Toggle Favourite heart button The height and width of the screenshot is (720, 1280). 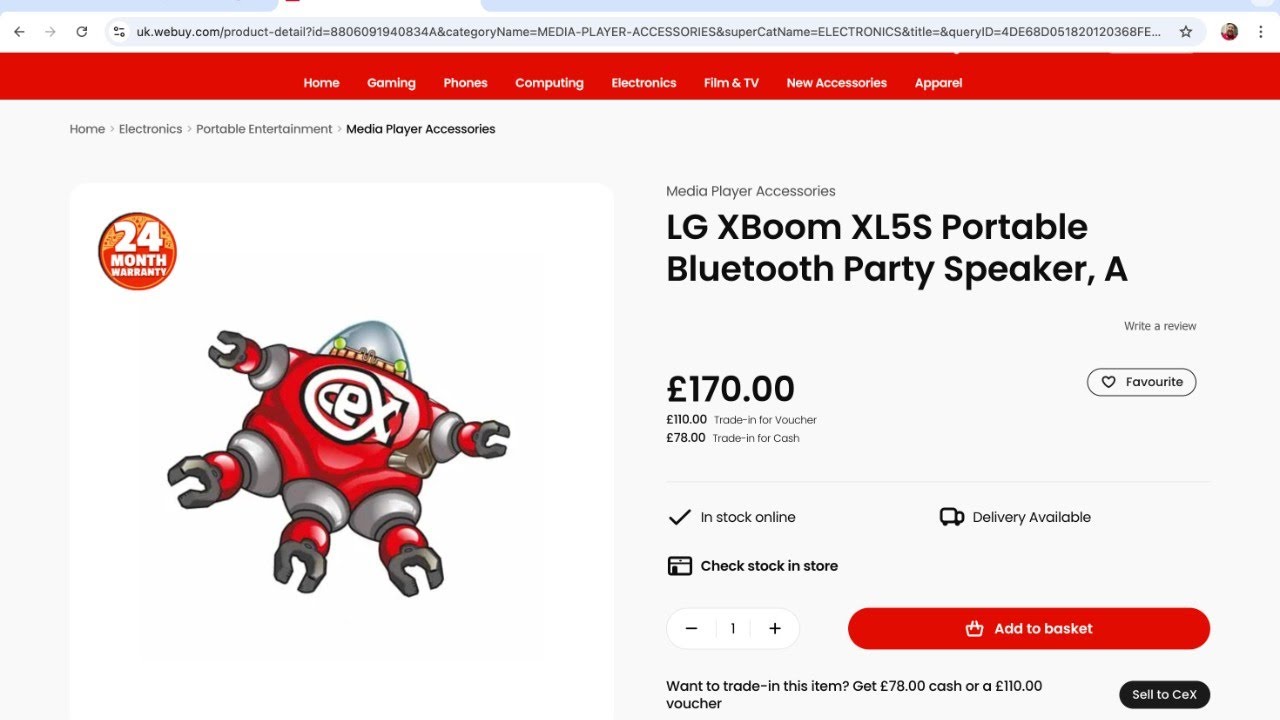[1141, 382]
